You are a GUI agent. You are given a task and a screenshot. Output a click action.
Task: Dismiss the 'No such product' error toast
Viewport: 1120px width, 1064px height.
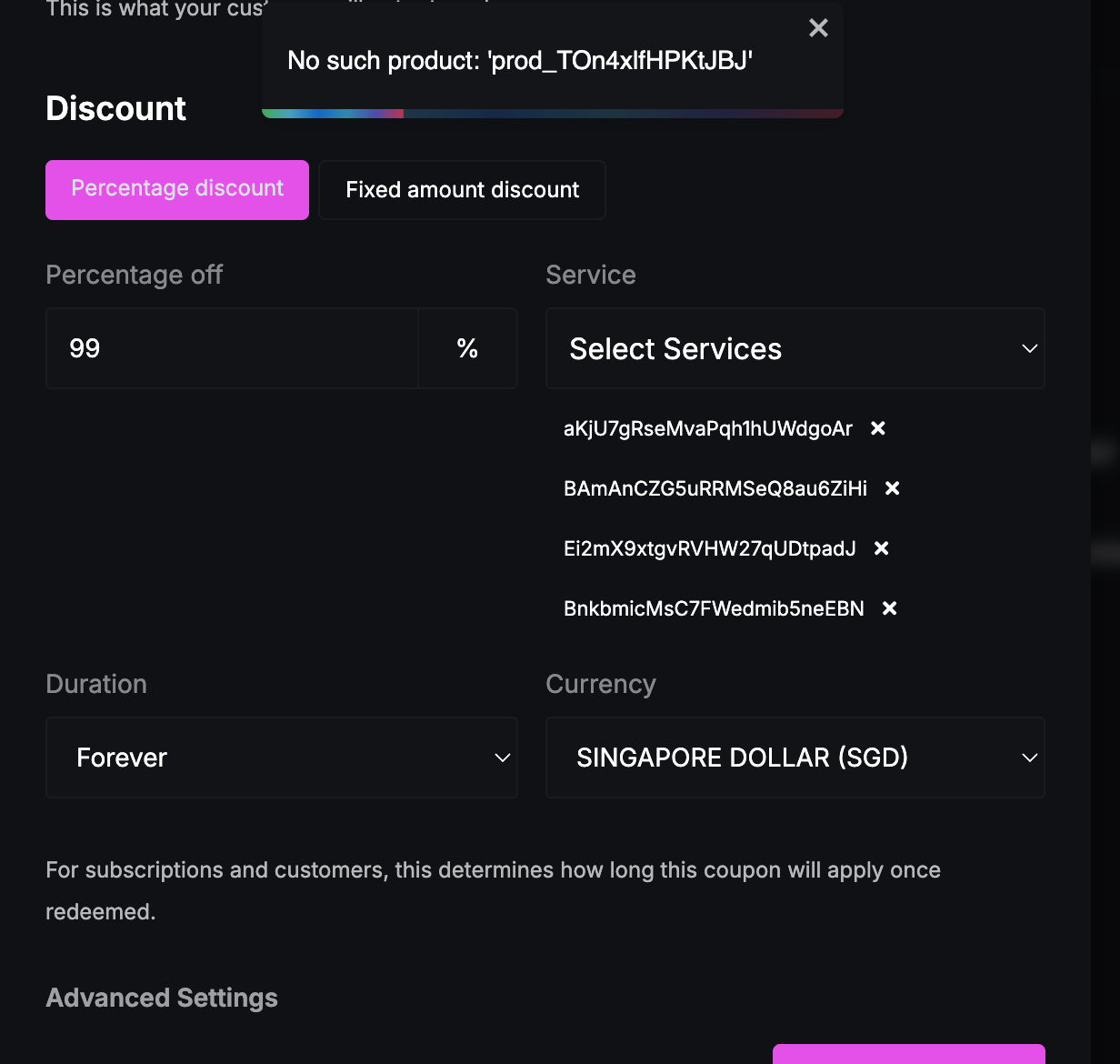point(818,28)
